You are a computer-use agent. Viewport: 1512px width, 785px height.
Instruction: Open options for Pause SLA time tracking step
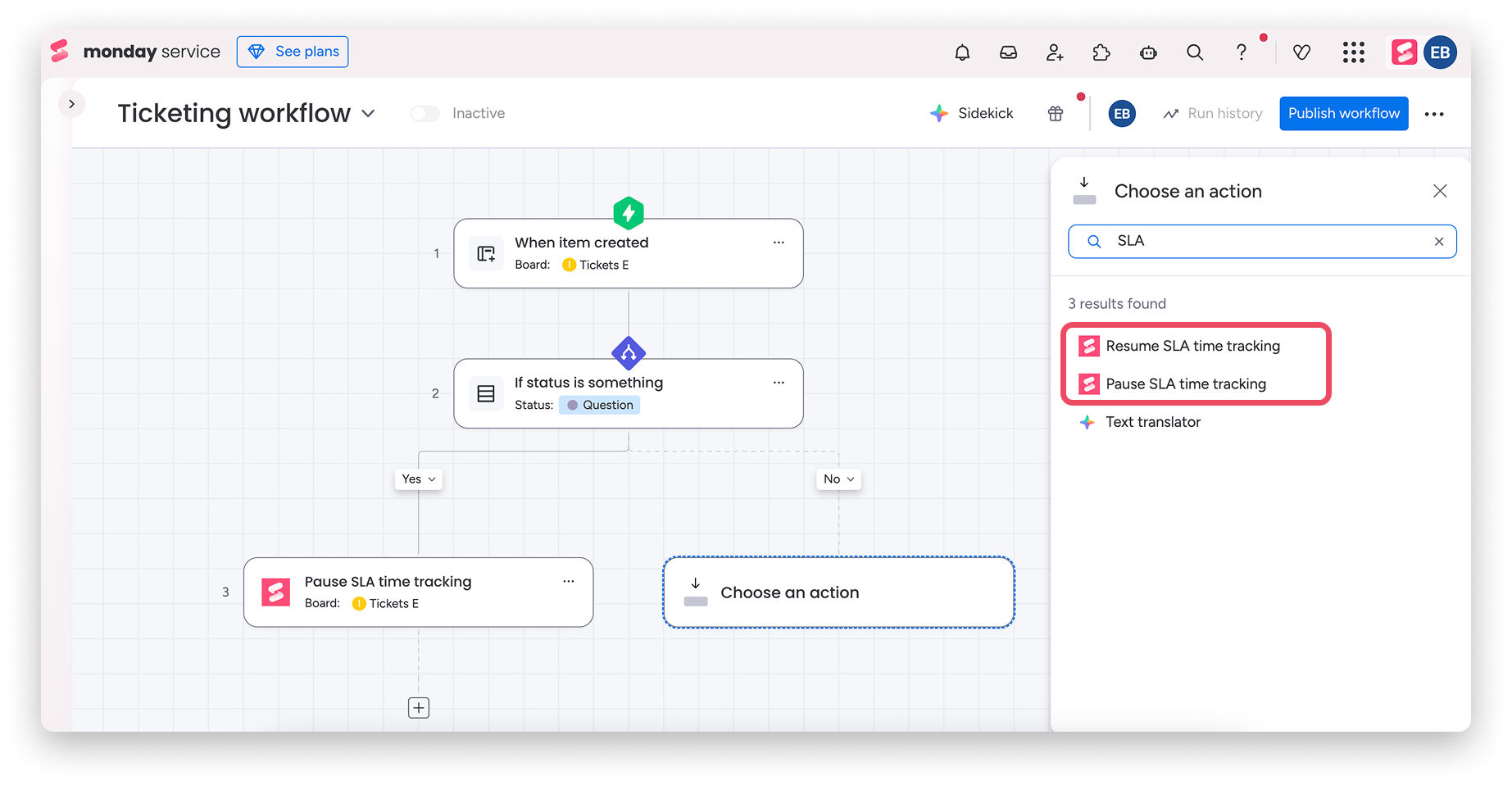tap(569, 581)
